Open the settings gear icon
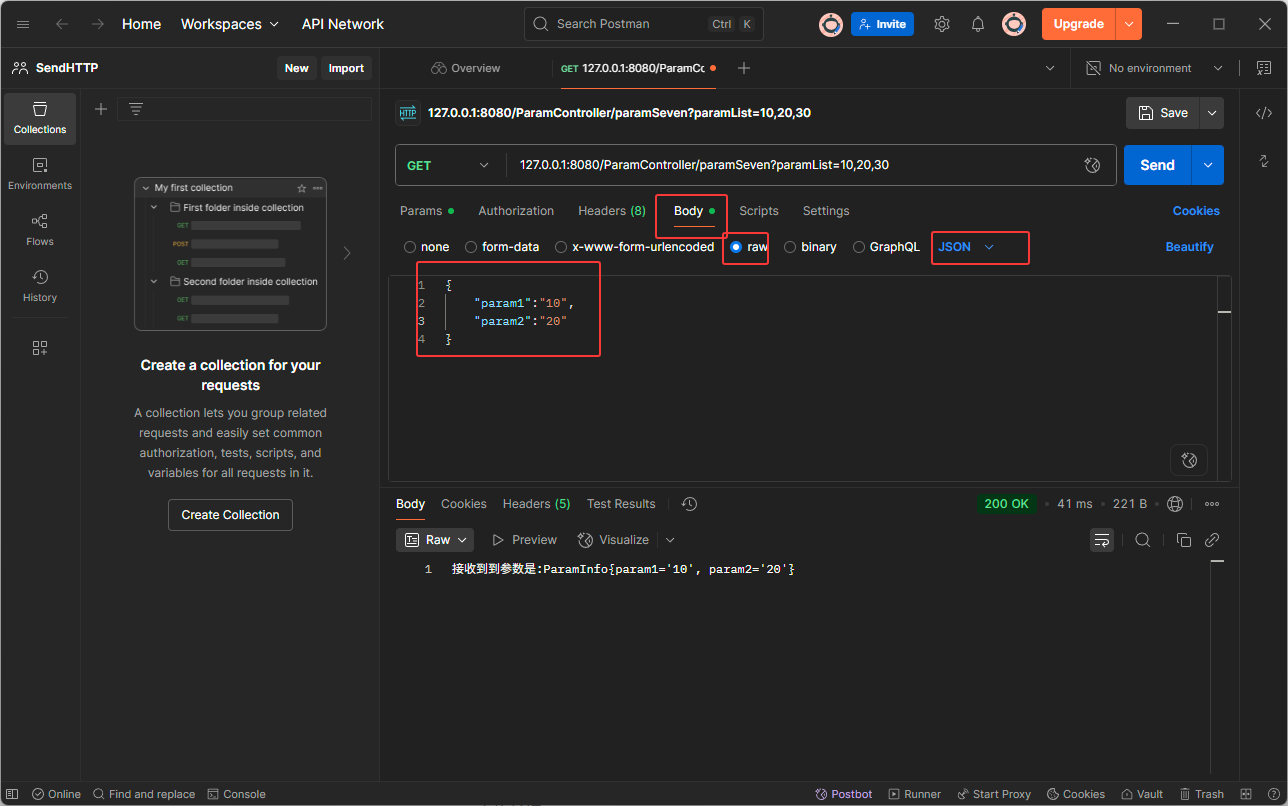1288x806 pixels. click(942, 24)
